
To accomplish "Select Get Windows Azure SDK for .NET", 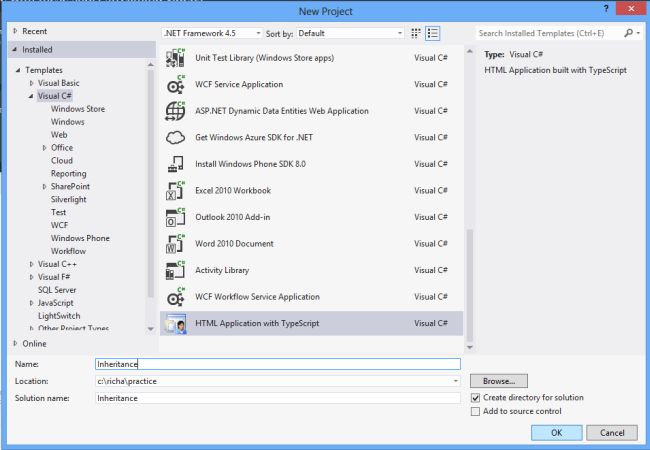I will (254, 138).
